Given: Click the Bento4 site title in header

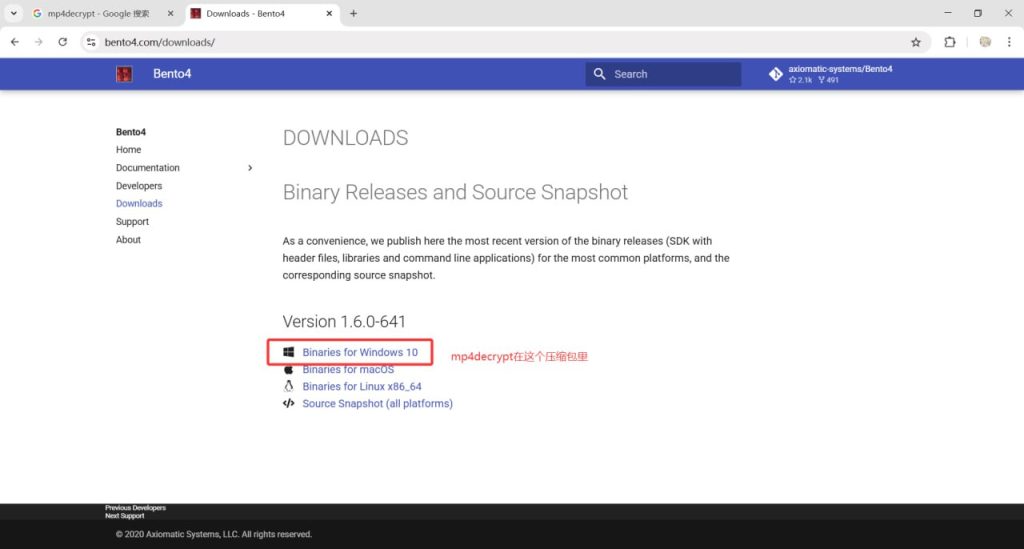Looking at the screenshot, I should [x=172, y=74].
